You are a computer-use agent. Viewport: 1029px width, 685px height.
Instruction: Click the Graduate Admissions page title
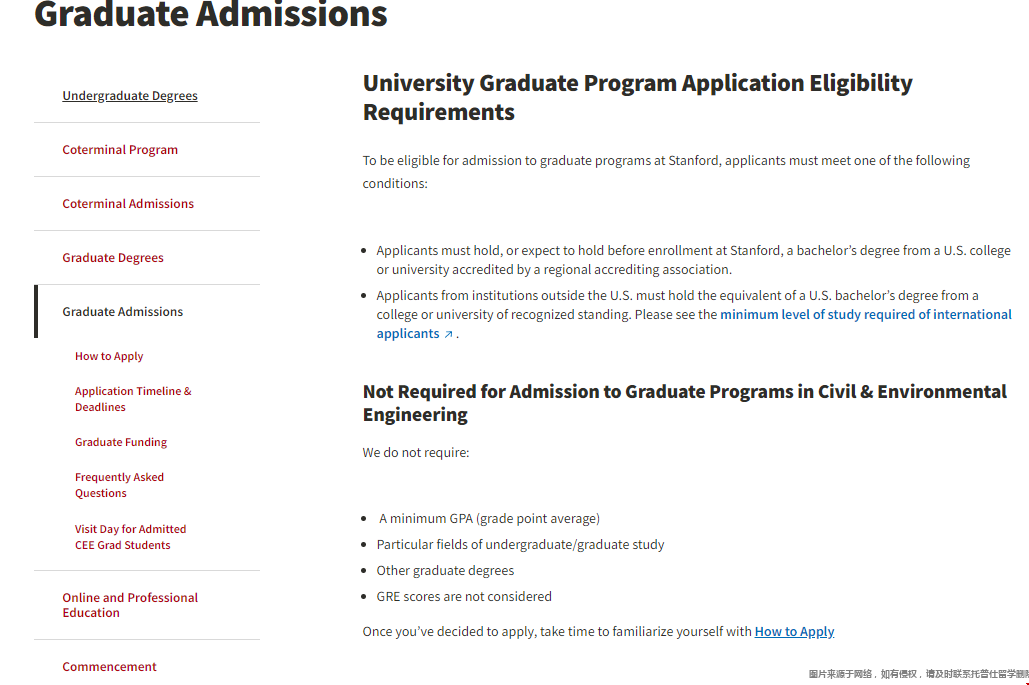[211, 15]
